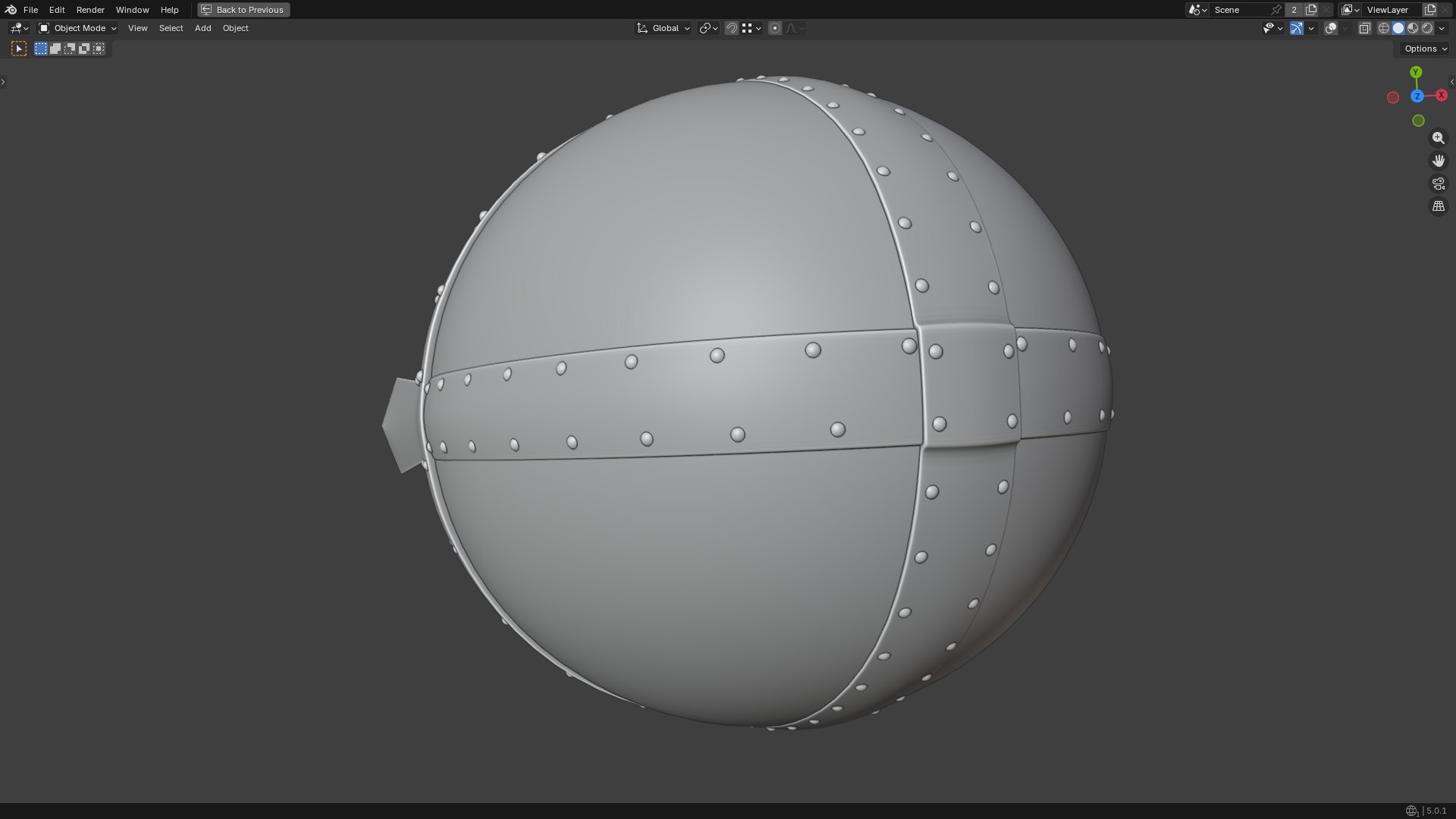The height and width of the screenshot is (819, 1456).
Task: Click the blue Z axis gizmo ball
Action: 1417,96
